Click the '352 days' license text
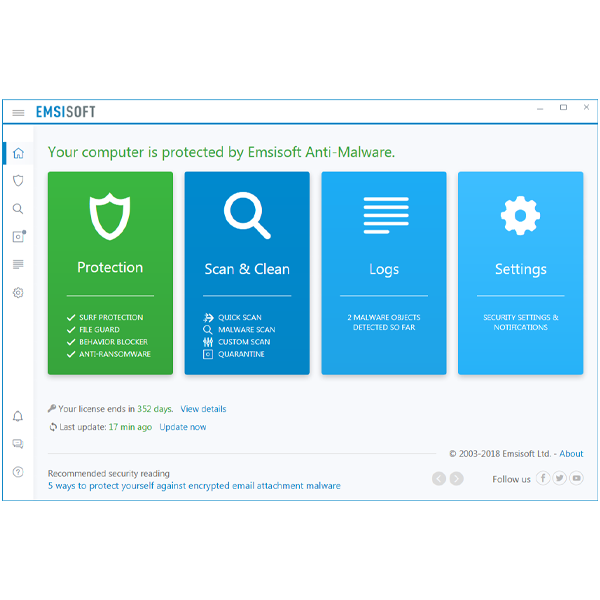Image resolution: width=600 pixels, height=600 pixels. [155, 409]
